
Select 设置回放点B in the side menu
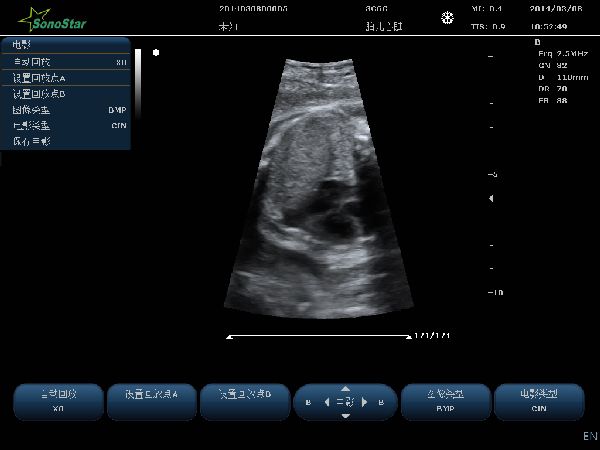pyautogui.click(x=66, y=93)
